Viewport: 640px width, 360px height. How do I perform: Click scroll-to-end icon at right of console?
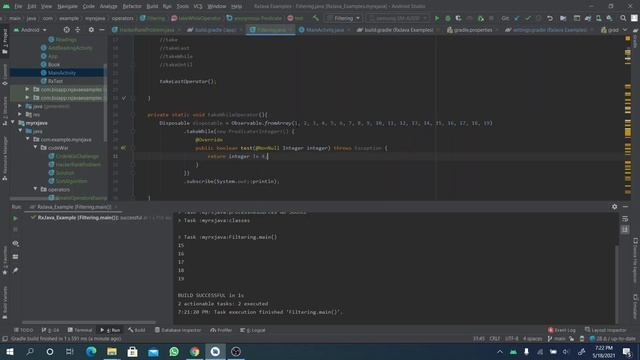625,230
